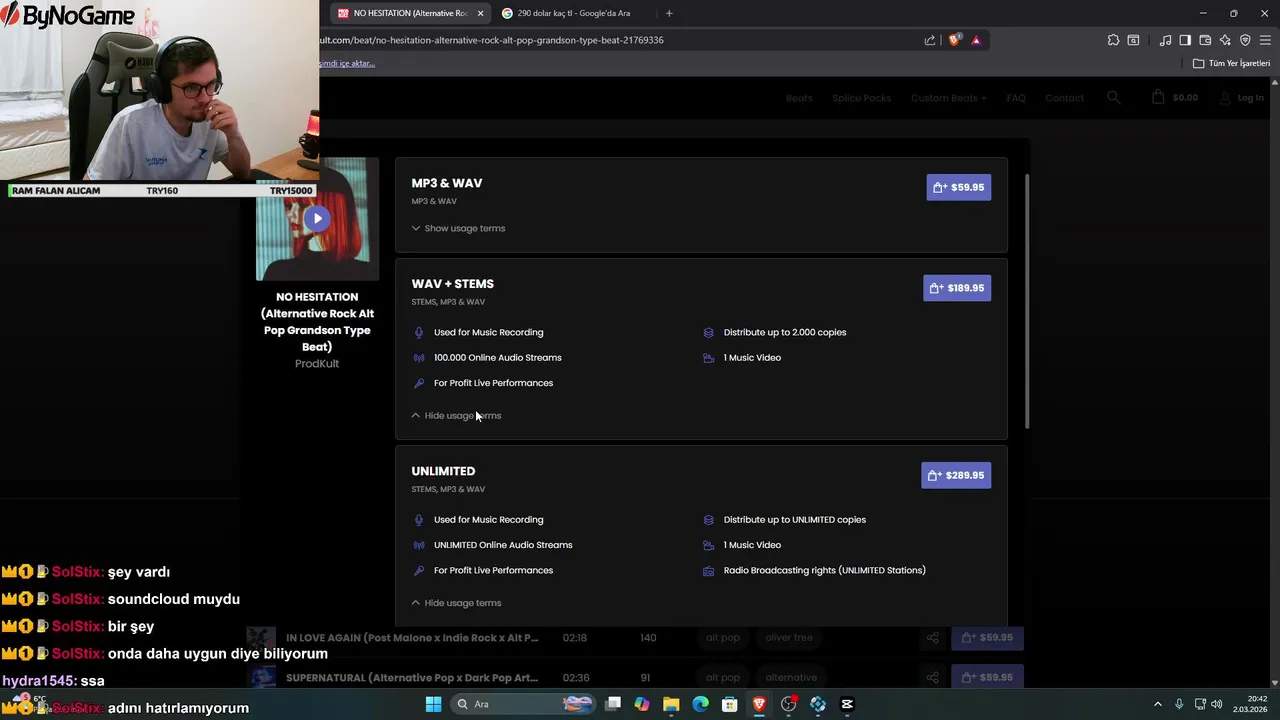Click the alt pop tag on IN LOVE AGAIN
This screenshot has height=720, width=1280.
[x=723, y=637]
